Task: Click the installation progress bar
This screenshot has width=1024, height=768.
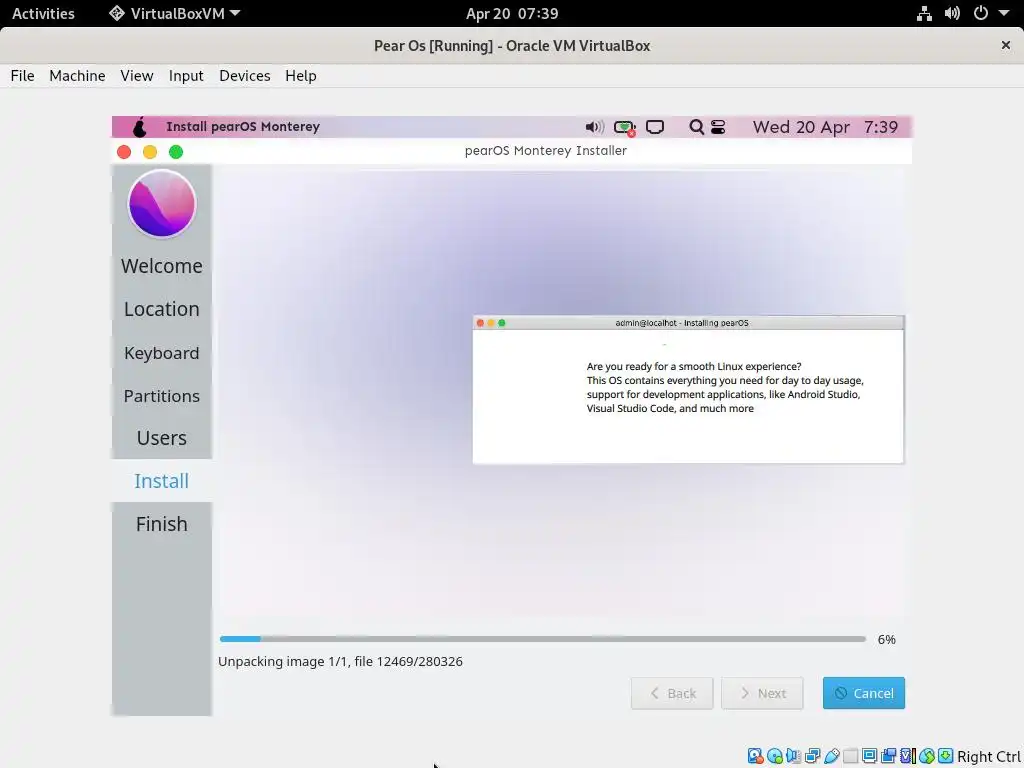Action: click(x=543, y=639)
